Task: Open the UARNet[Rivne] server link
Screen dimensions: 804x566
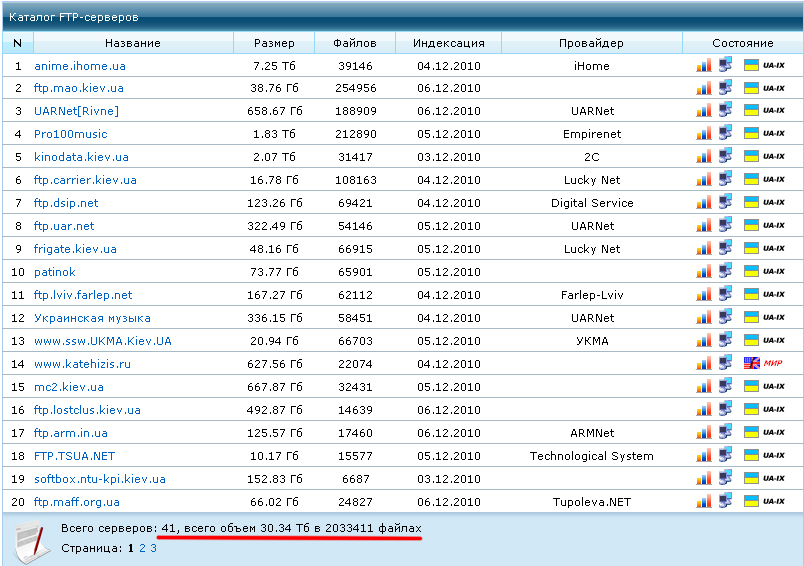Action: pos(76,111)
